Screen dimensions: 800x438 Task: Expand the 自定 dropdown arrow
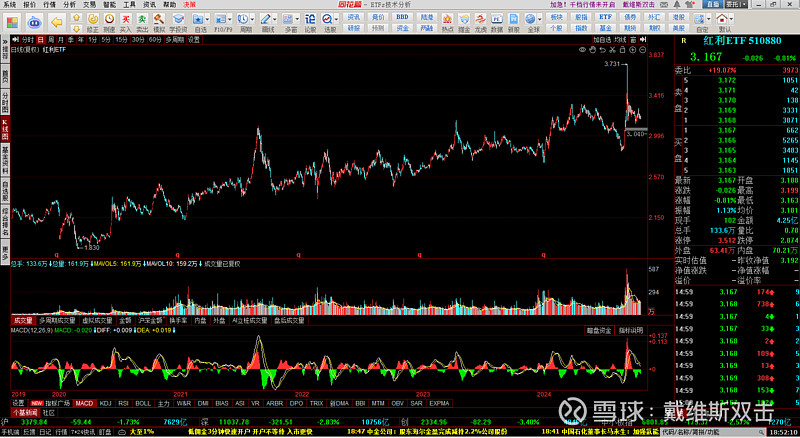709,19
